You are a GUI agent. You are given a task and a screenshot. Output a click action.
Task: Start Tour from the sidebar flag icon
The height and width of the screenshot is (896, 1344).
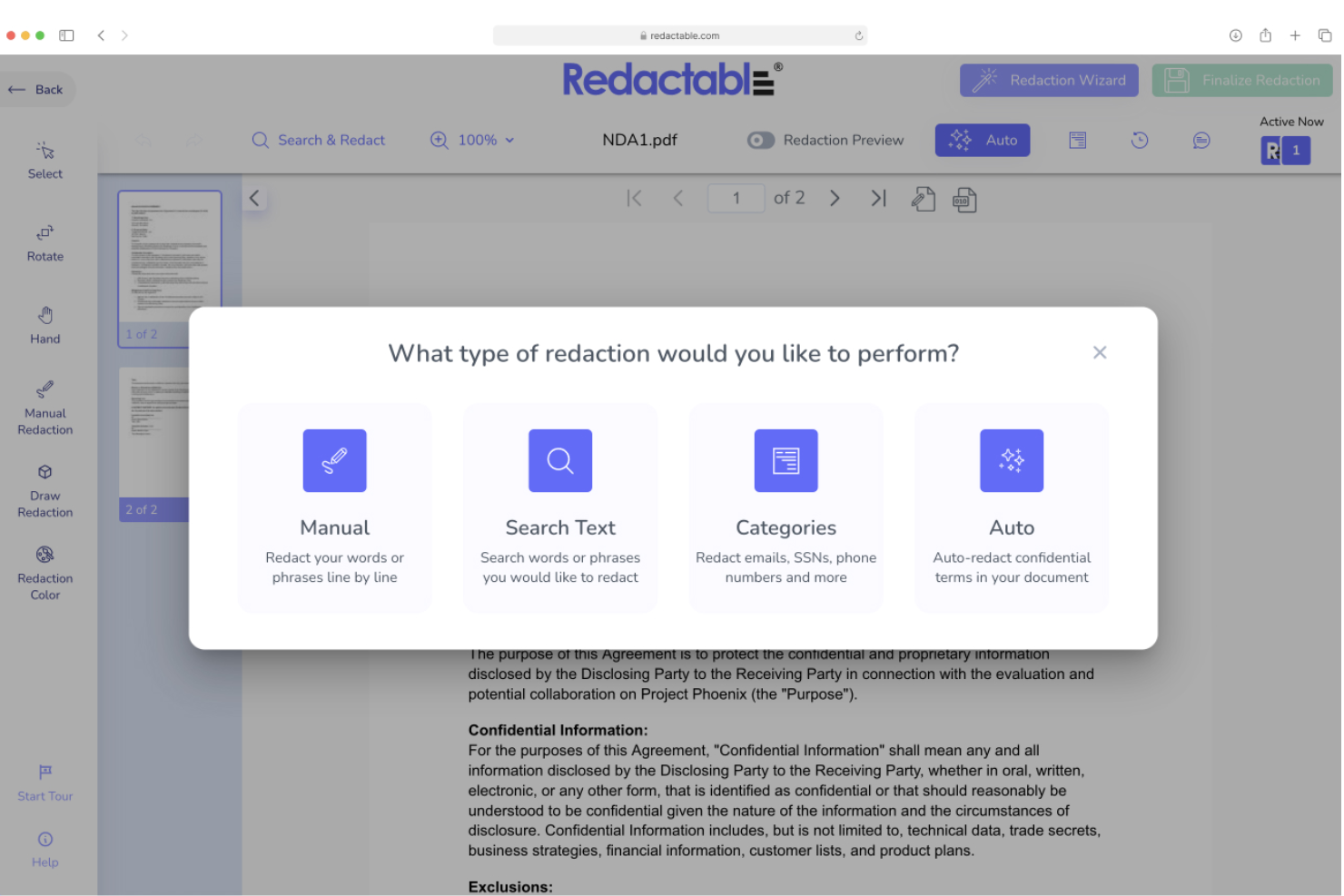point(45,783)
